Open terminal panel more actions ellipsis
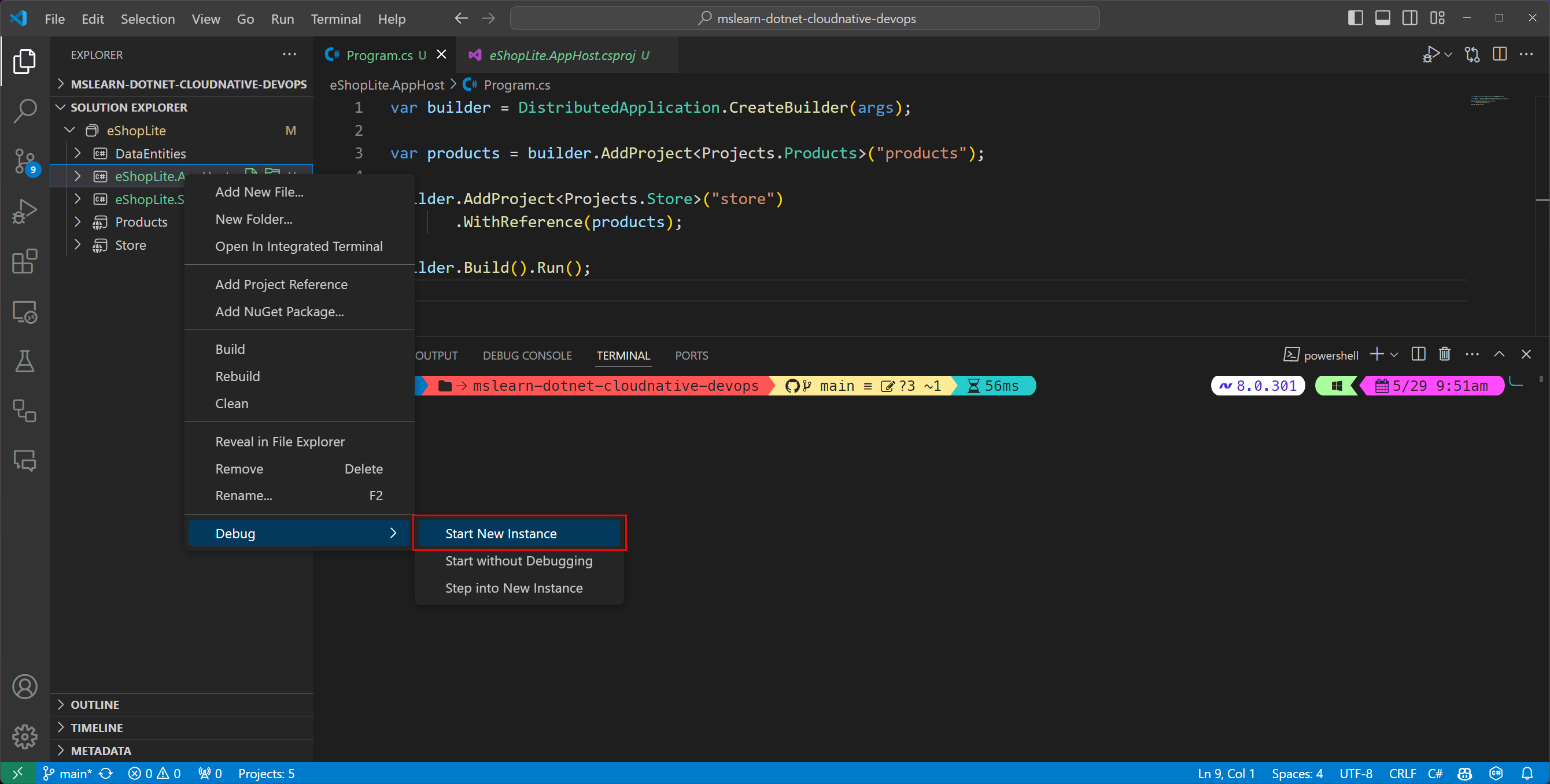1550x784 pixels. (x=1472, y=354)
